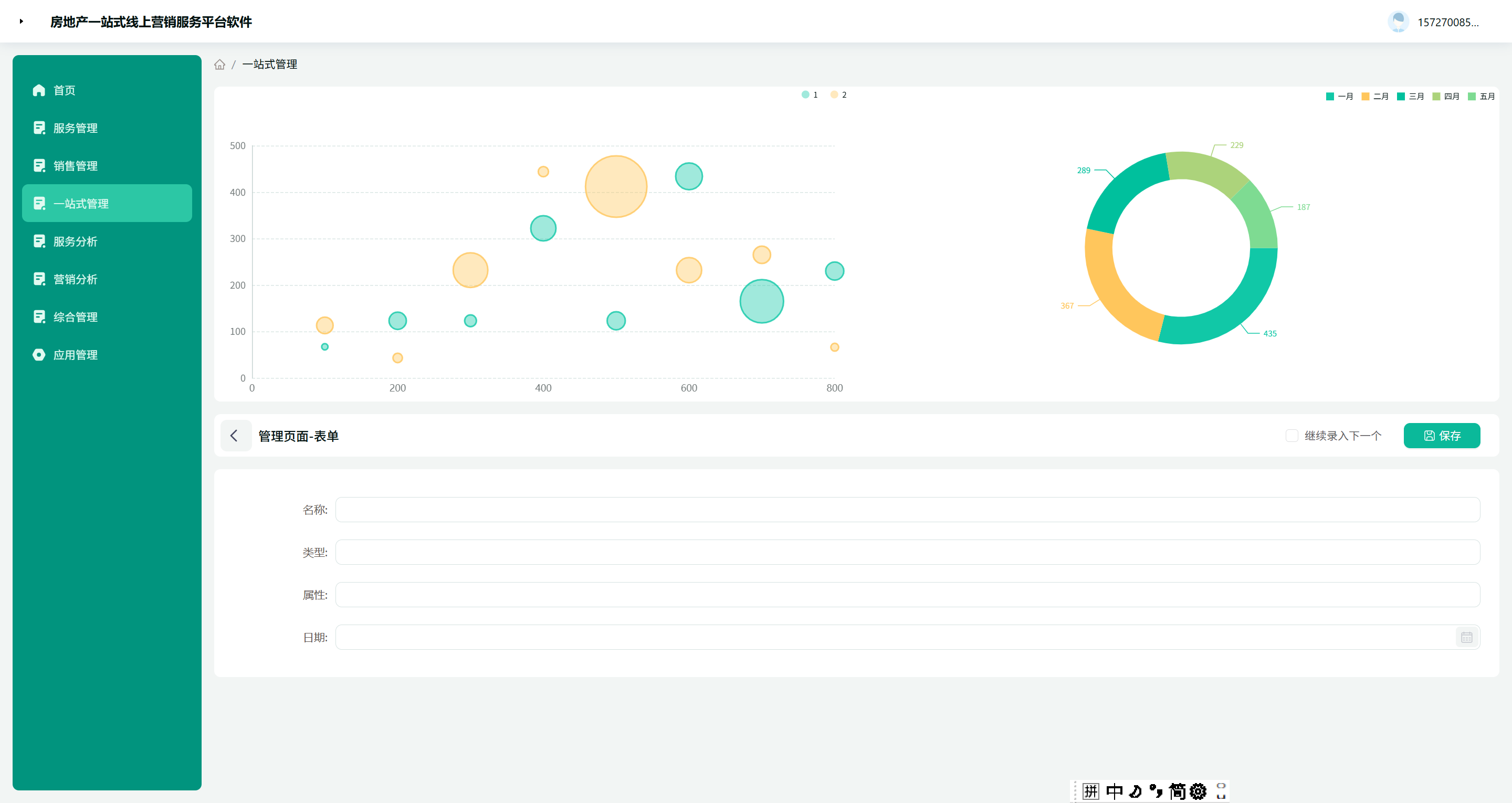Viewport: 1512px width, 803px height.
Task: Open the 营销分析 menu label
Action: click(x=76, y=279)
